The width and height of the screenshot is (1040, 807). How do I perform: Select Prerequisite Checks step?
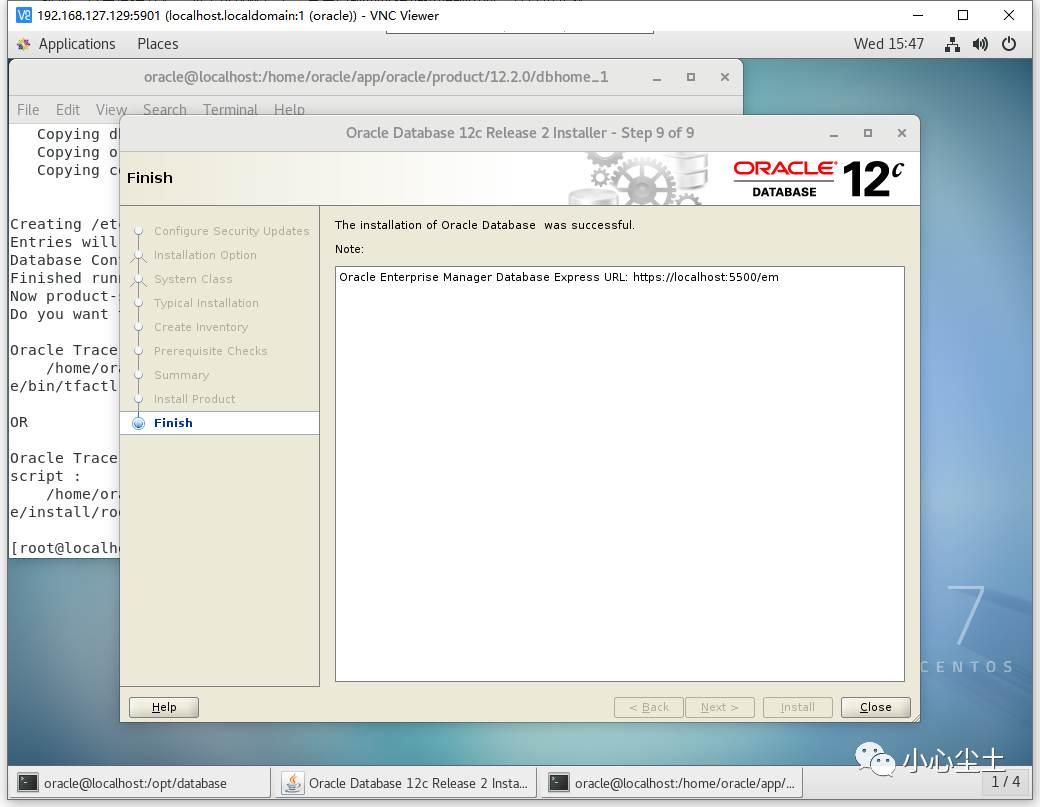click(211, 351)
